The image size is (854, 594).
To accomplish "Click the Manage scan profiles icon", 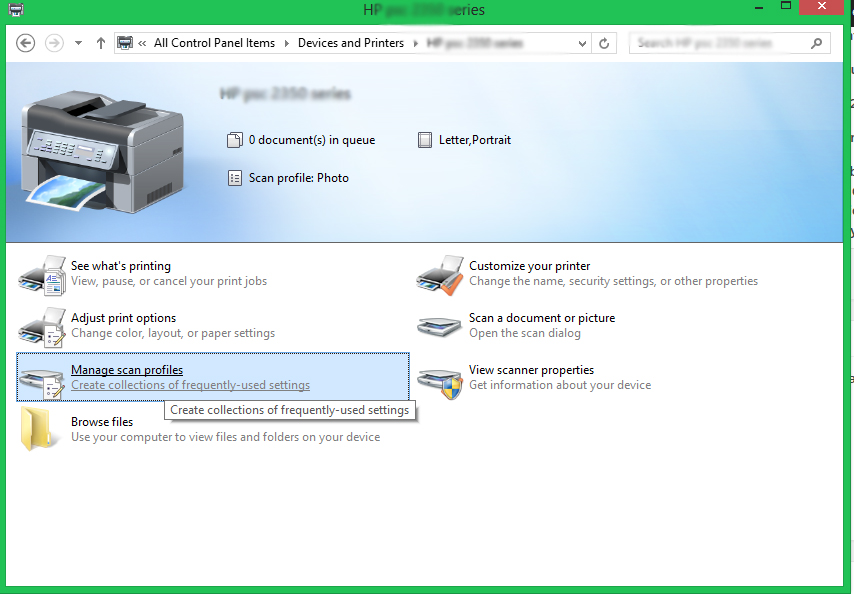I will point(42,378).
